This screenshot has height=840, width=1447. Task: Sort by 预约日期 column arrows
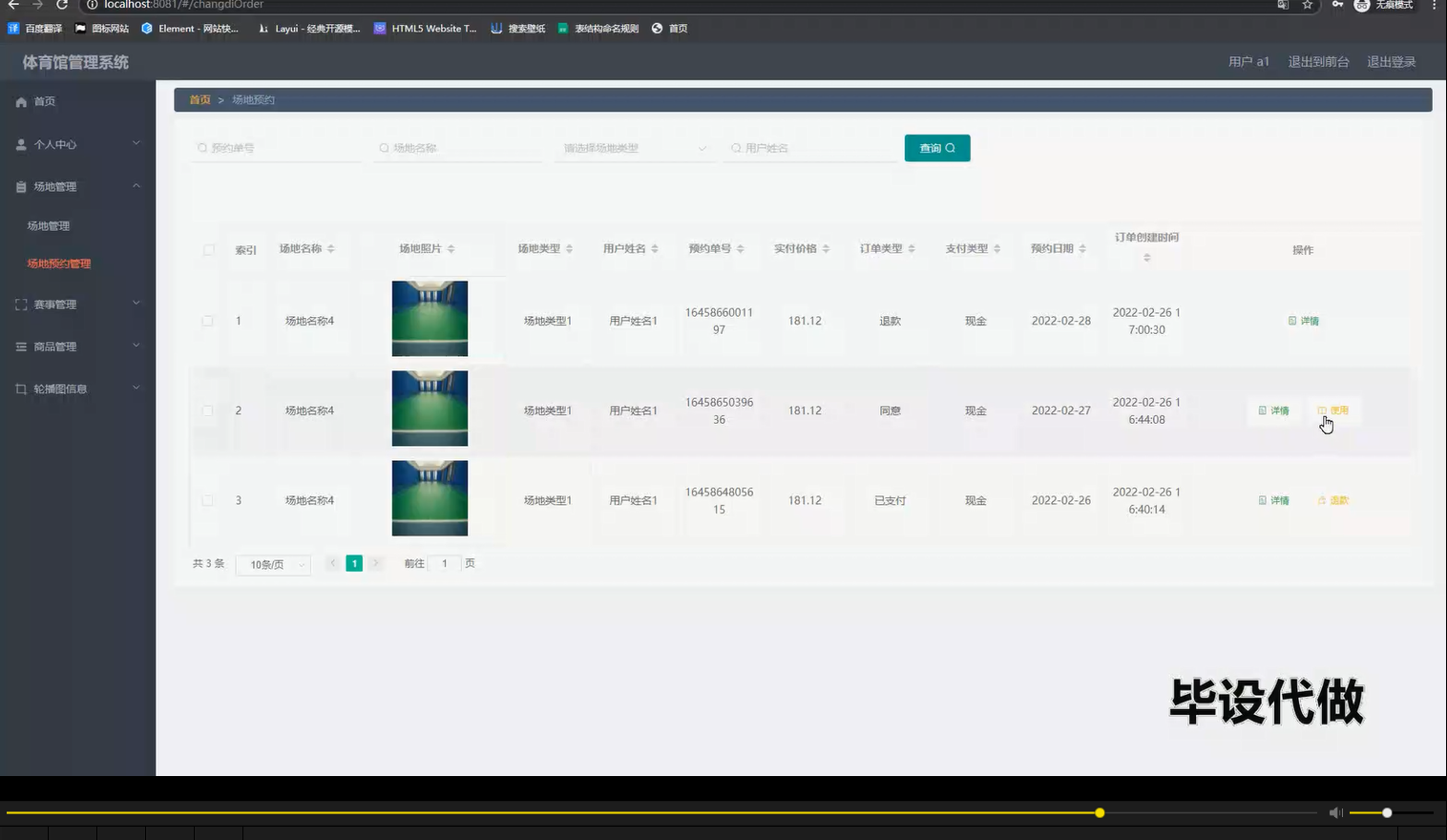tap(1082, 249)
